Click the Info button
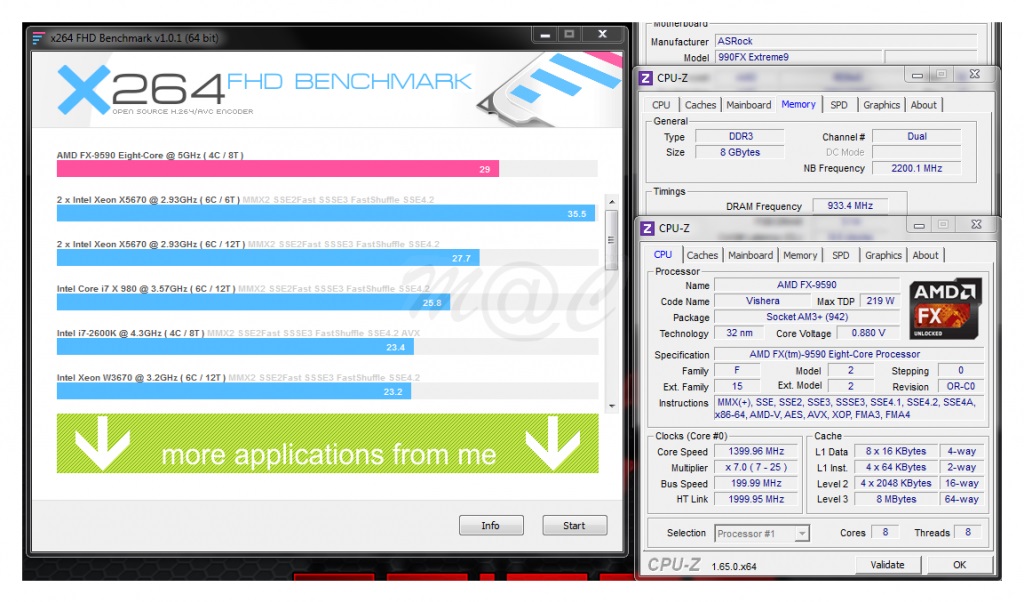 pos(490,525)
